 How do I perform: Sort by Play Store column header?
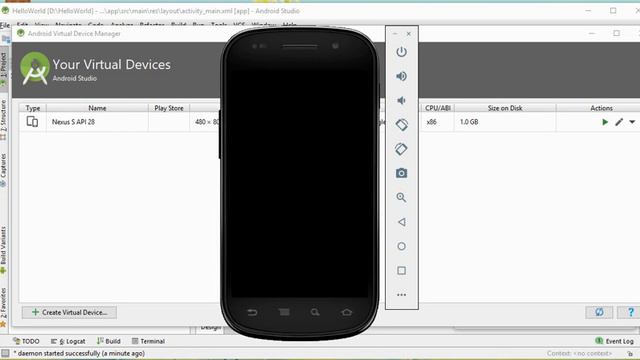coord(169,108)
